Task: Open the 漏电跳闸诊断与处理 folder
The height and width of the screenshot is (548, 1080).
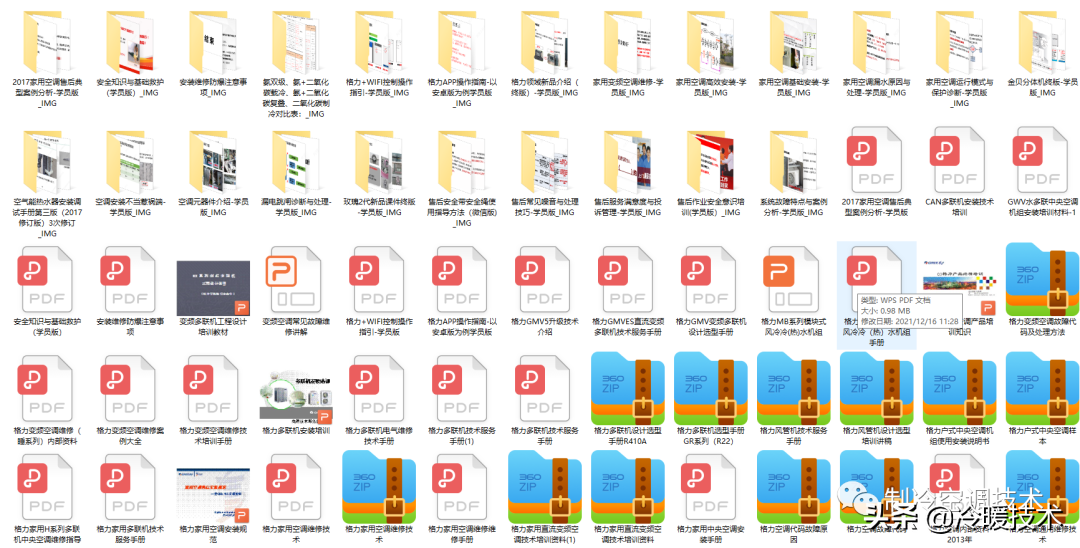Action: pyautogui.click(x=296, y=161)
